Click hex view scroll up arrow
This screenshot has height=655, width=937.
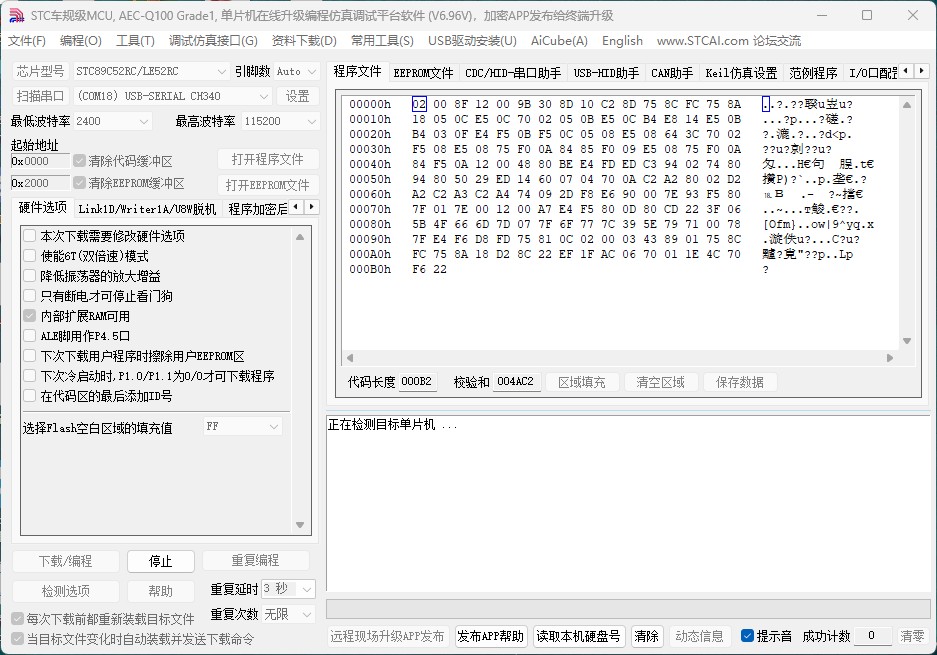(907, 105)
